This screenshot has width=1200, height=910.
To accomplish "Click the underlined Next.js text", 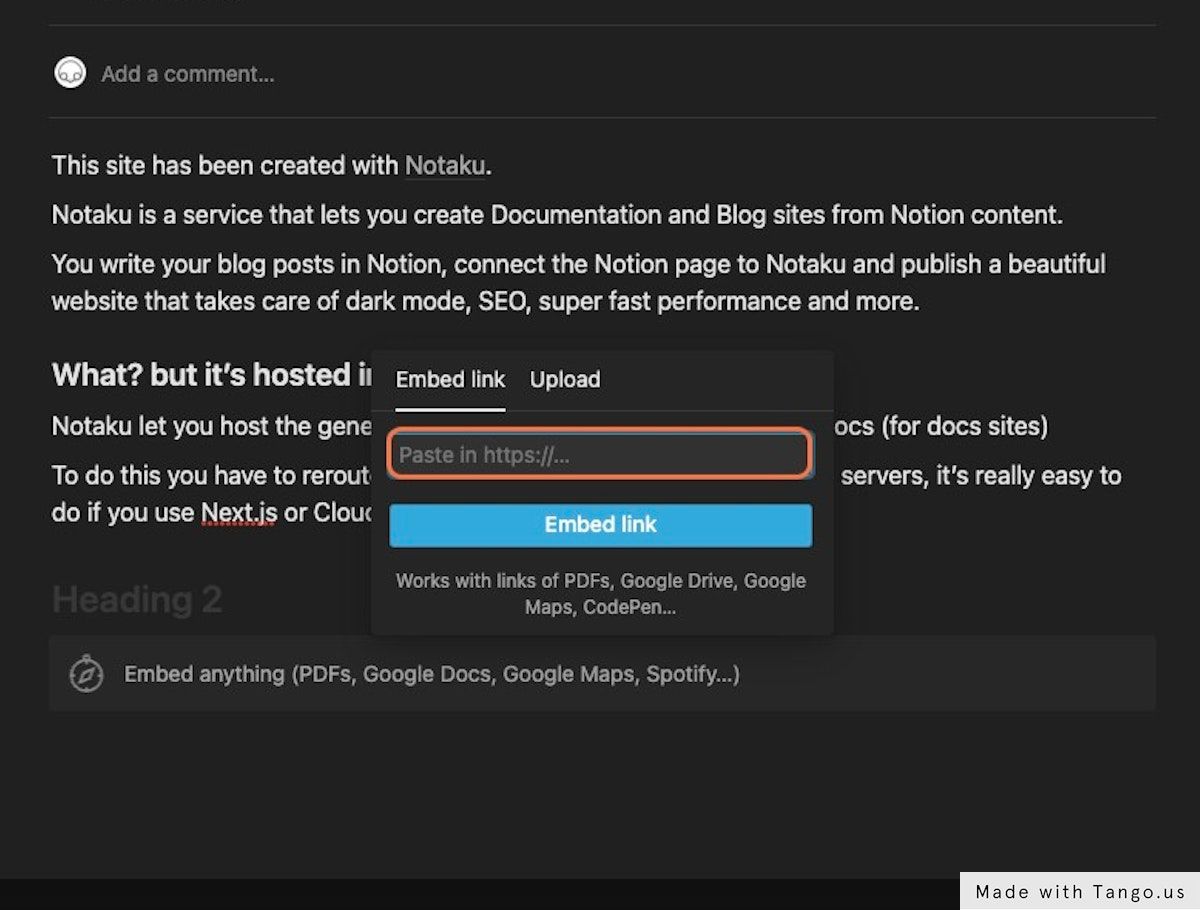I will pyautogui.click(x=239, y=513).
